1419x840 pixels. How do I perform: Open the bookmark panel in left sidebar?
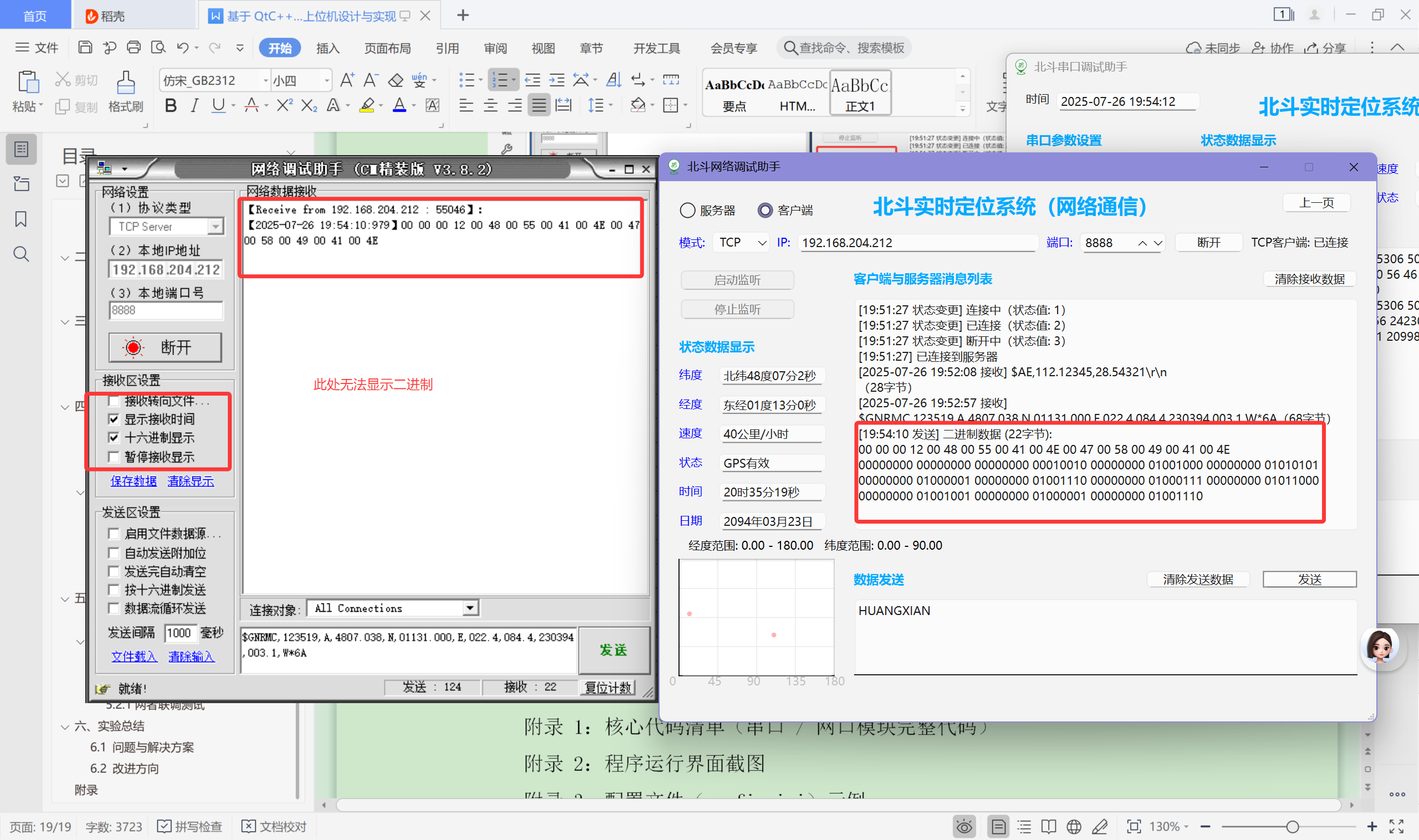coord(21,219)
